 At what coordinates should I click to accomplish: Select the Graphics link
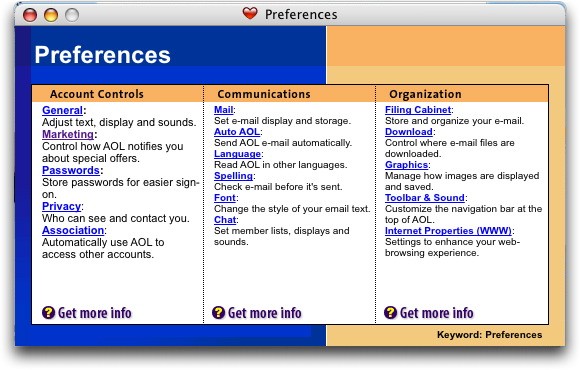tap(407, 165)
